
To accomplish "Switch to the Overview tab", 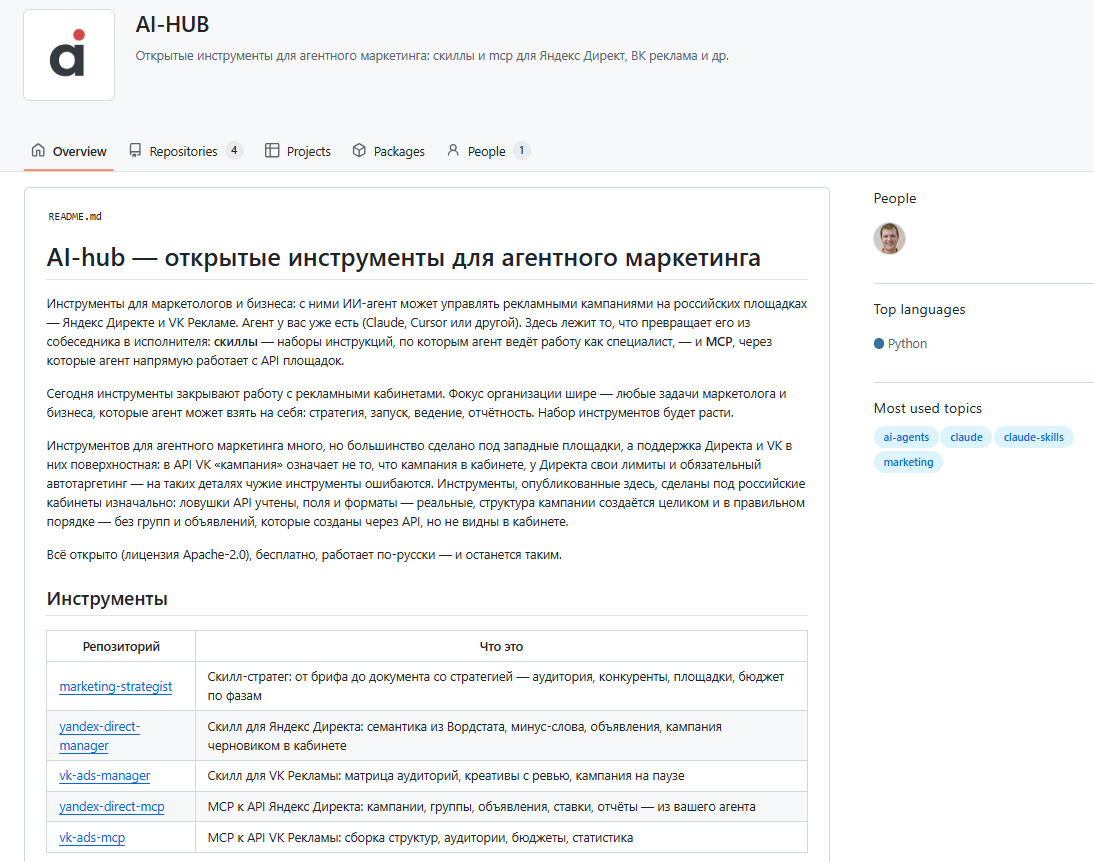I will pos(69,151).
